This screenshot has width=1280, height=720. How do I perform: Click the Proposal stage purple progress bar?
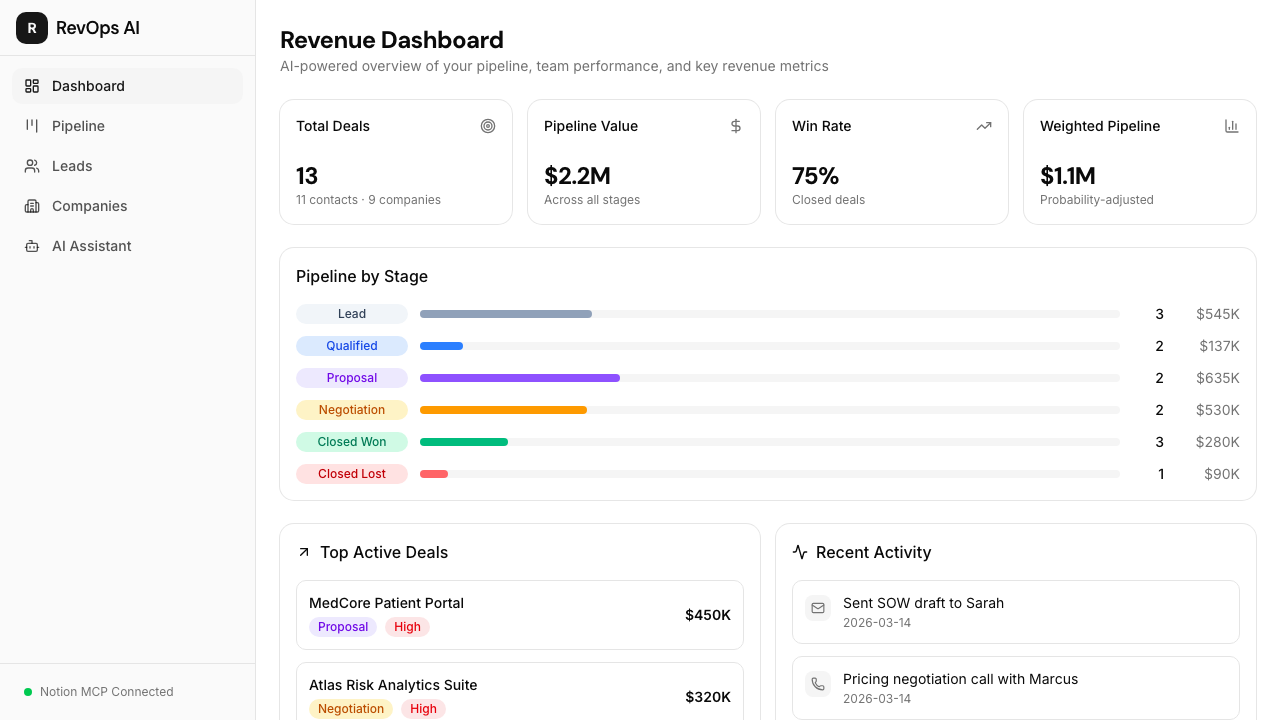[x=520, y=378]
